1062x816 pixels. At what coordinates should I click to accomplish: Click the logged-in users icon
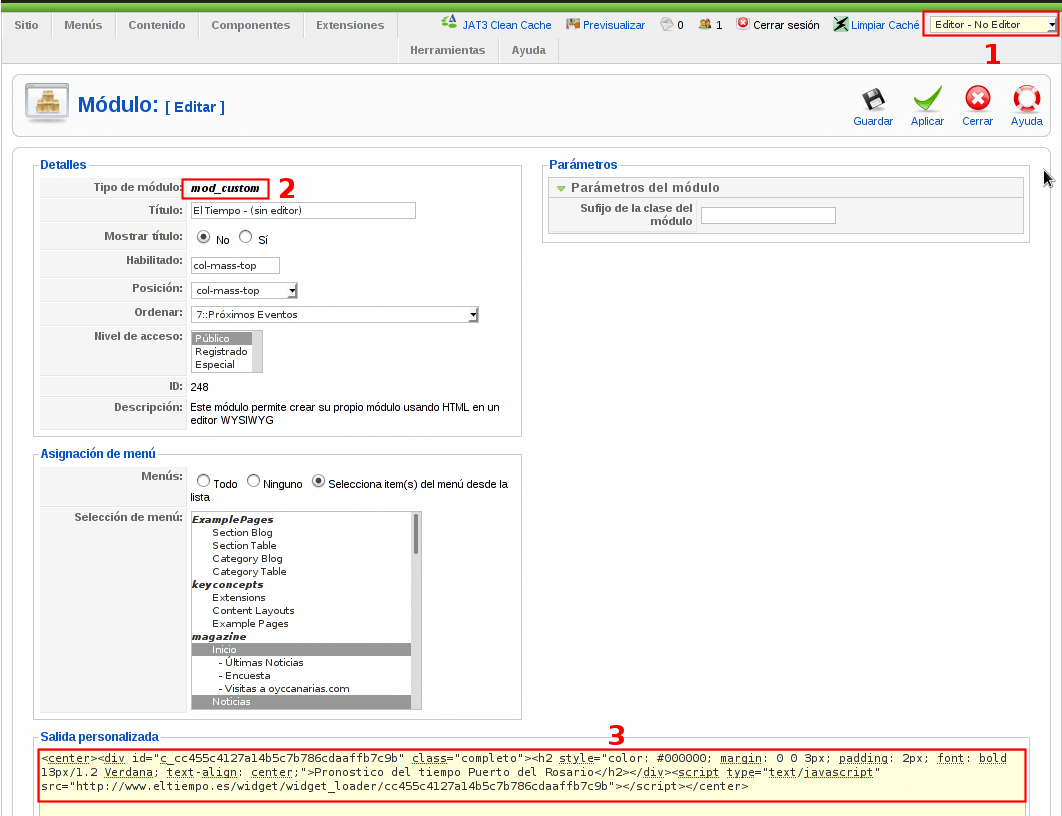(x=705, y=24)
